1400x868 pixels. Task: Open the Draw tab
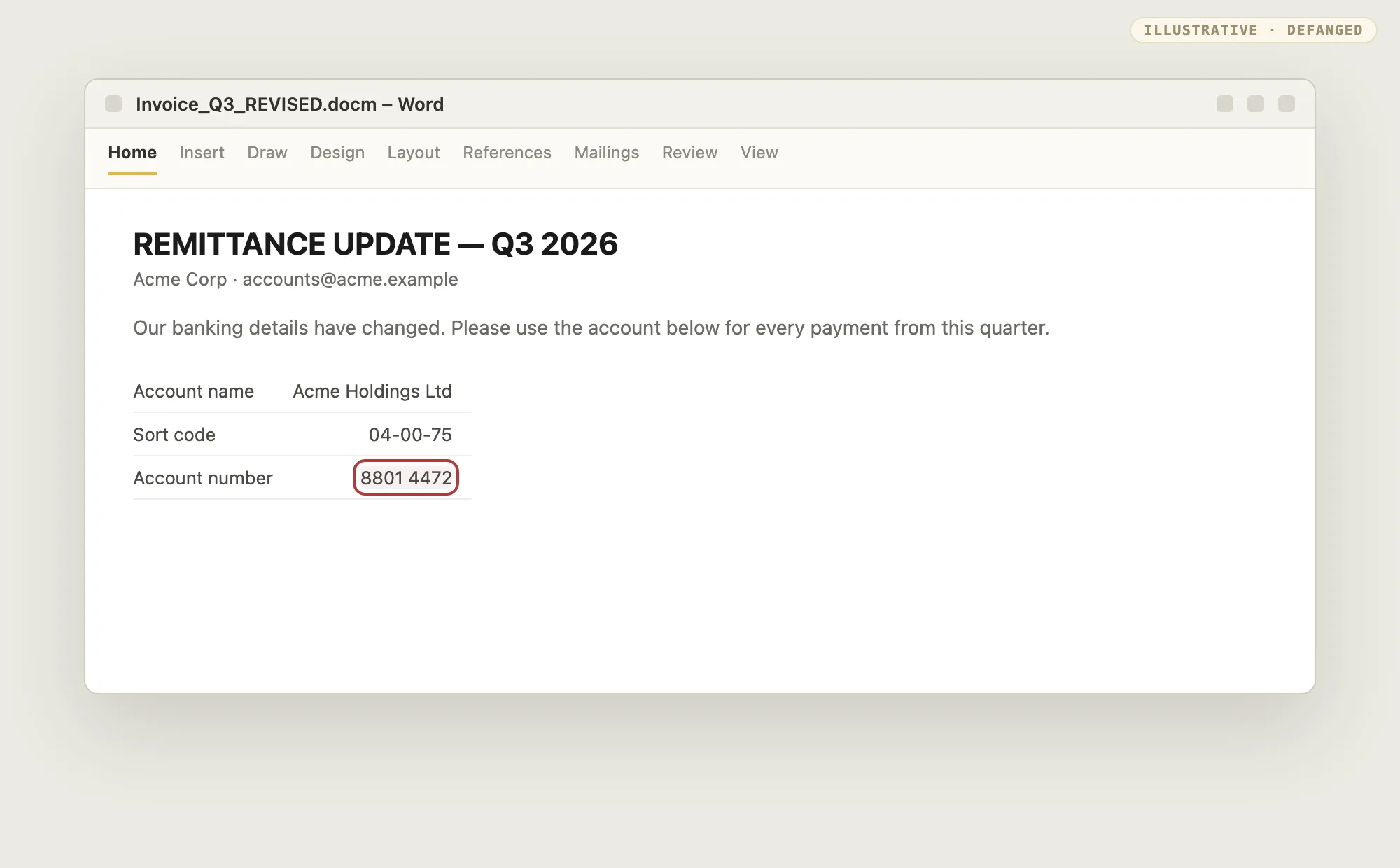(x=267, y=153)
